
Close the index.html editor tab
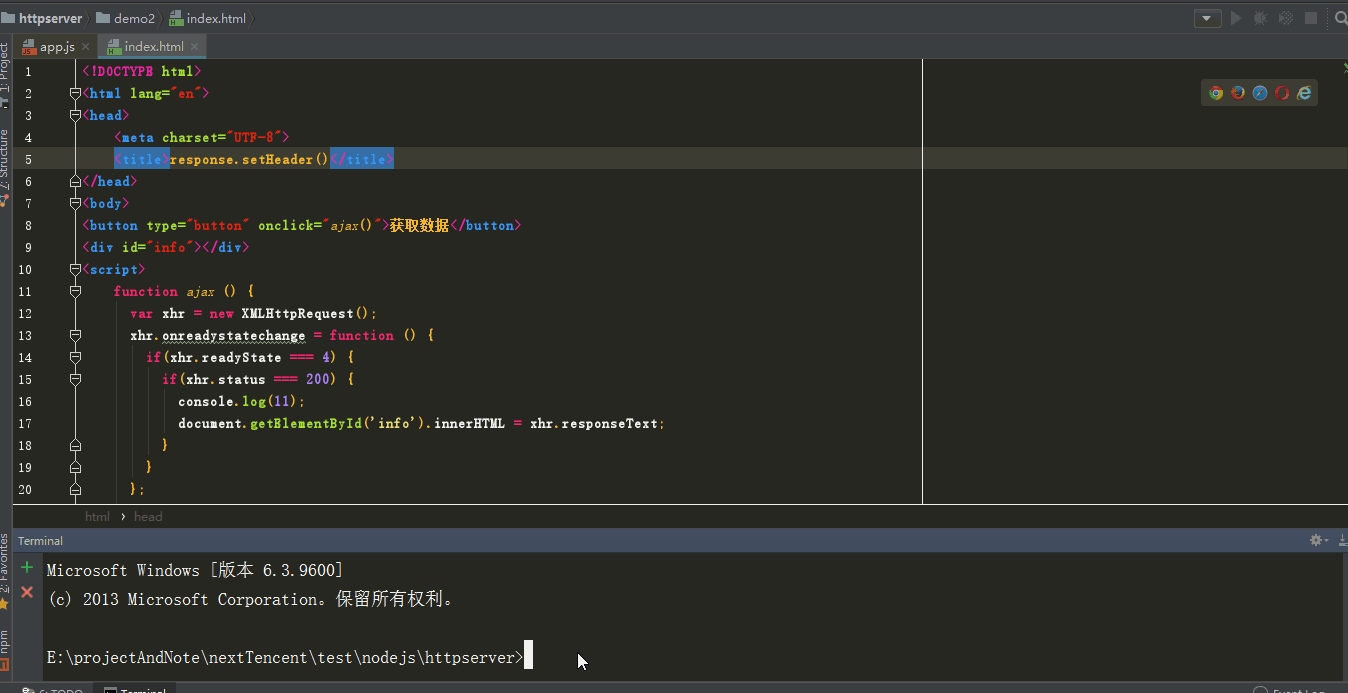coord(194,47)
